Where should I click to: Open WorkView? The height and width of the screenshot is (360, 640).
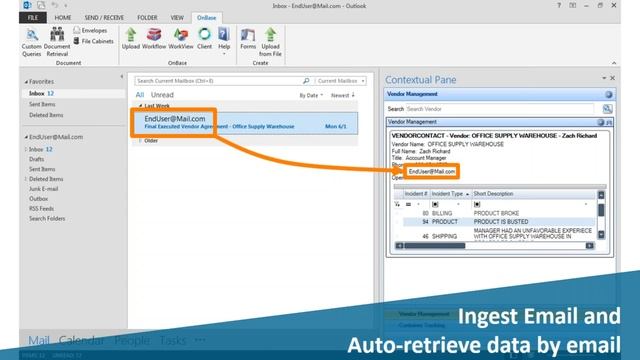pyautogui.click(x=181, y=39)
